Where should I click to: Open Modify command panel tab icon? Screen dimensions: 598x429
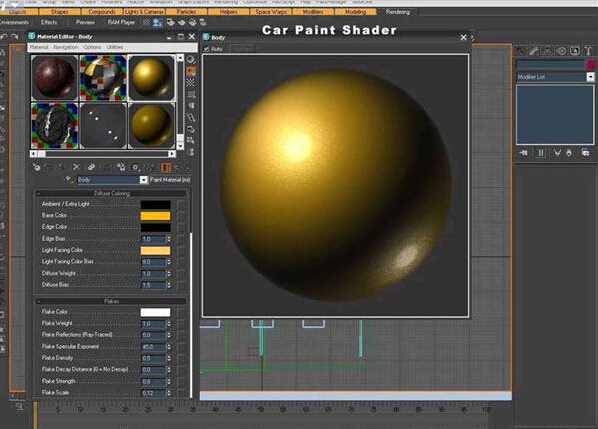[533, 50]
